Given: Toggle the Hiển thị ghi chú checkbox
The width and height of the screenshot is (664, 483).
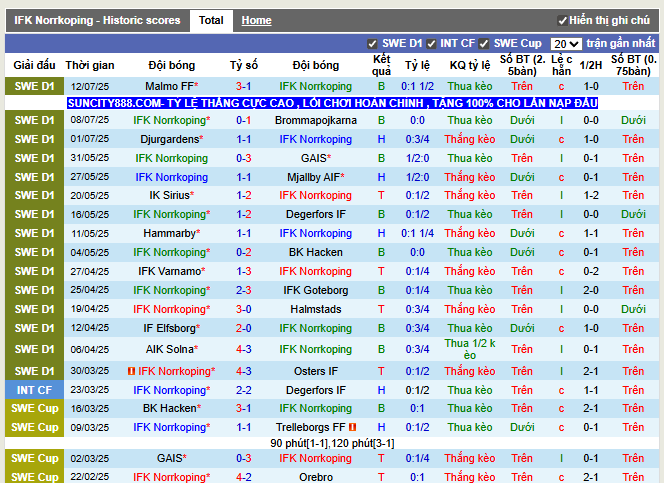Looking at the screenshot, I should pos(562,20).
